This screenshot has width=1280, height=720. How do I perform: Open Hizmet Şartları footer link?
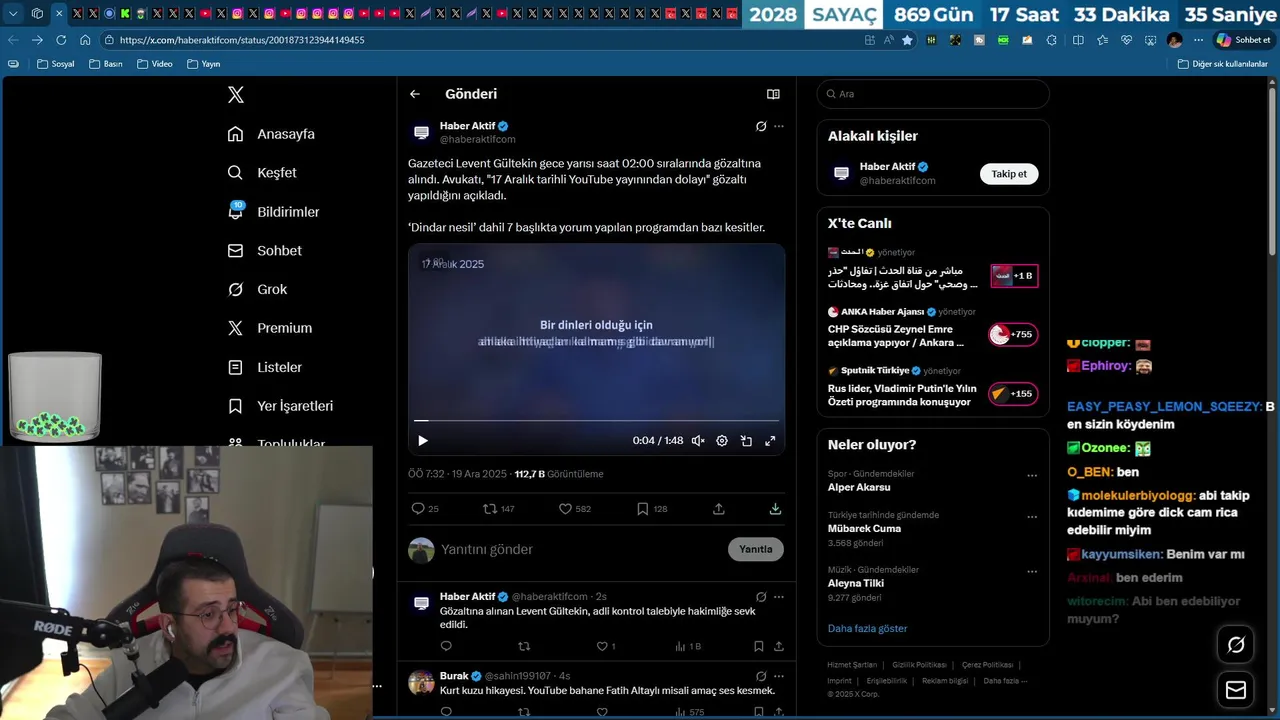[x=852, y=665]
